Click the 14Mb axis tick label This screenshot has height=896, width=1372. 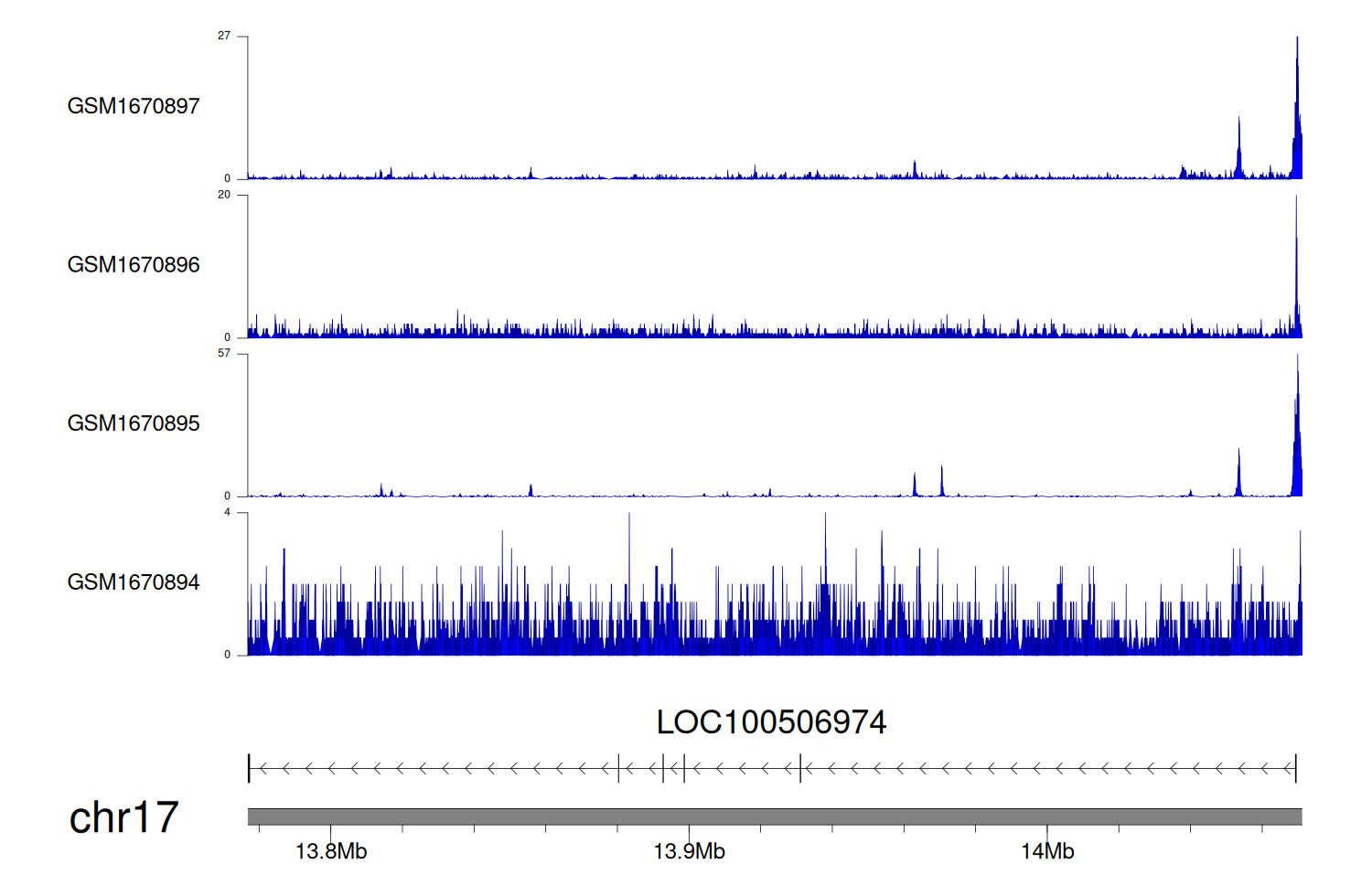click(x=1047, y=851)
